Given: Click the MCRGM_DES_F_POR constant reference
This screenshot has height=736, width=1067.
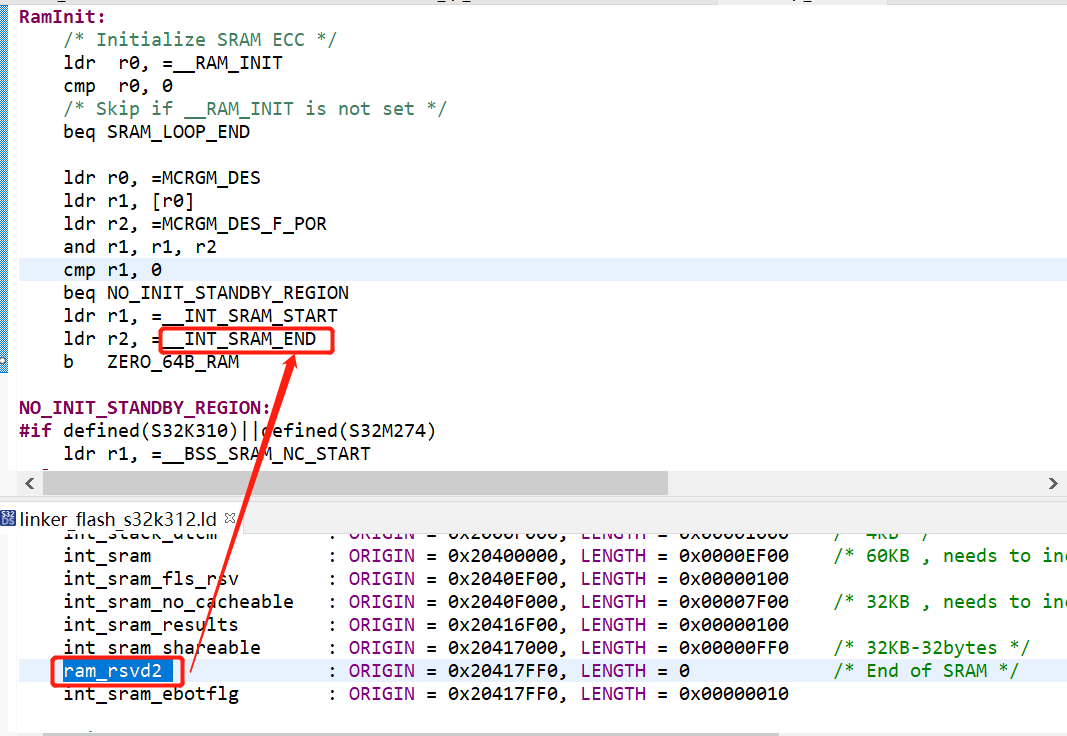Looking at the screenshot, I should tap(245, 223).
